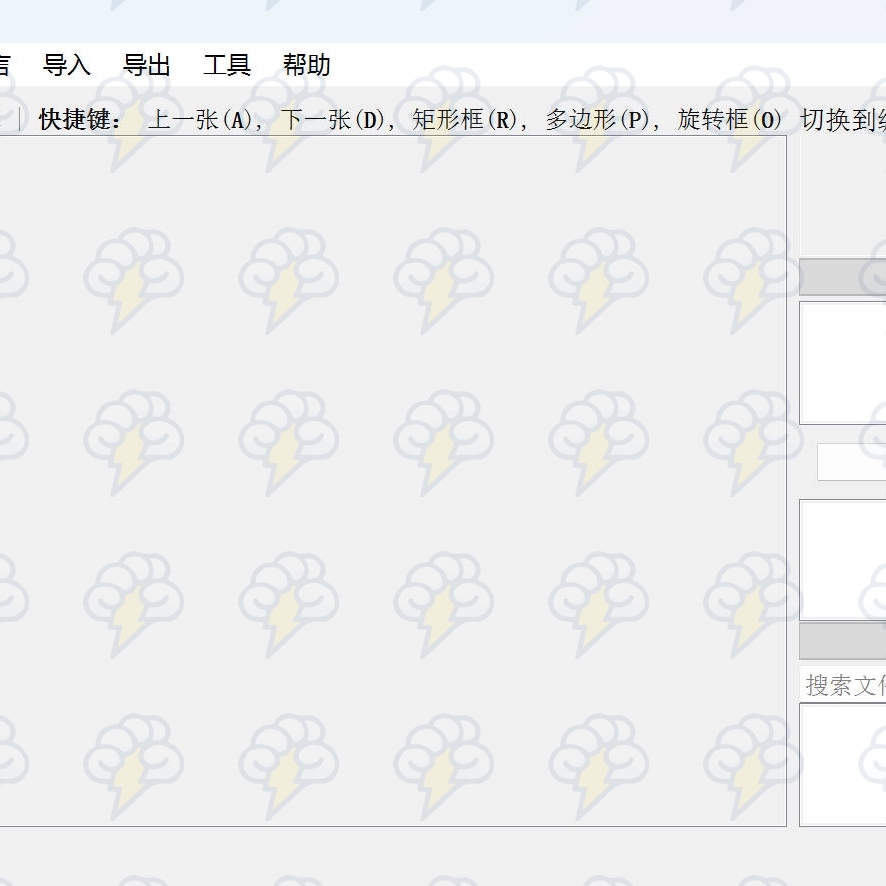Open the partially visible menu ending in 言
The width and height of the screenshot is (886, 886).
point(4,66)
